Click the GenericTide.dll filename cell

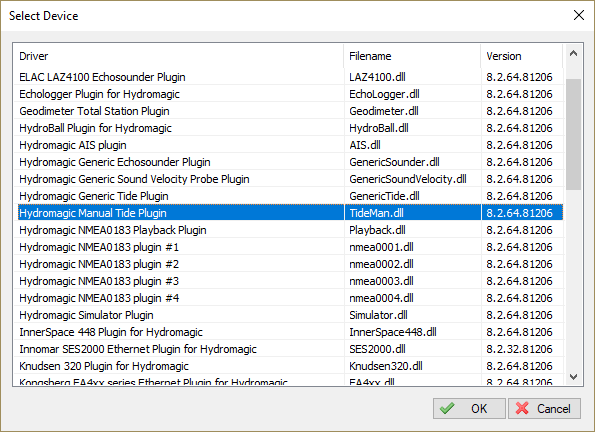pyautogui.click(x=384, y=196)
